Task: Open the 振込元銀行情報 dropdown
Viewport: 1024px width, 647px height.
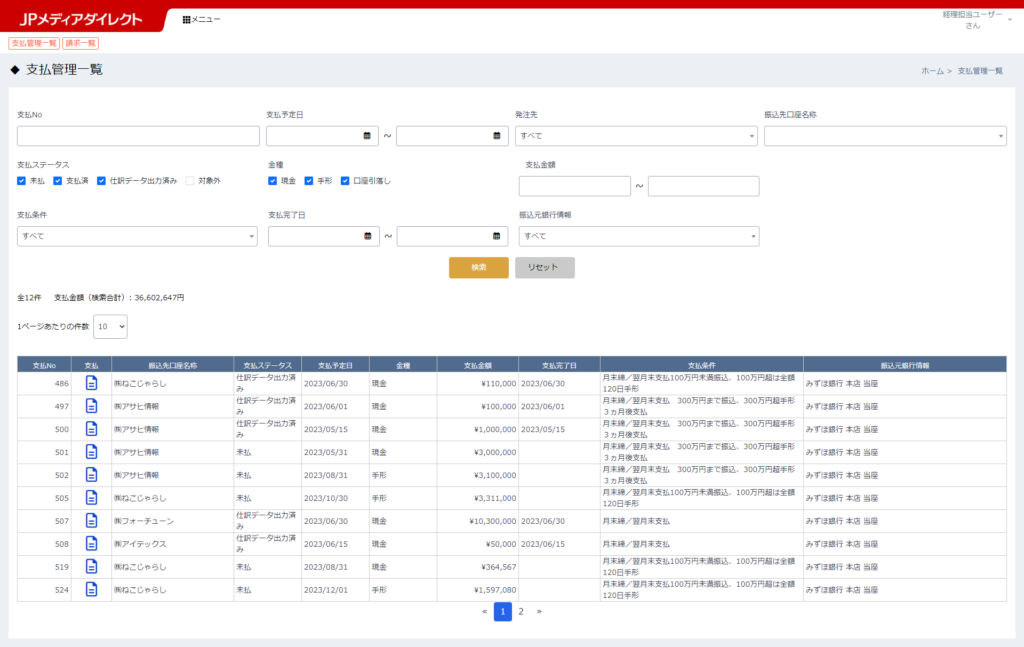Action: click(x=639, y=236)
